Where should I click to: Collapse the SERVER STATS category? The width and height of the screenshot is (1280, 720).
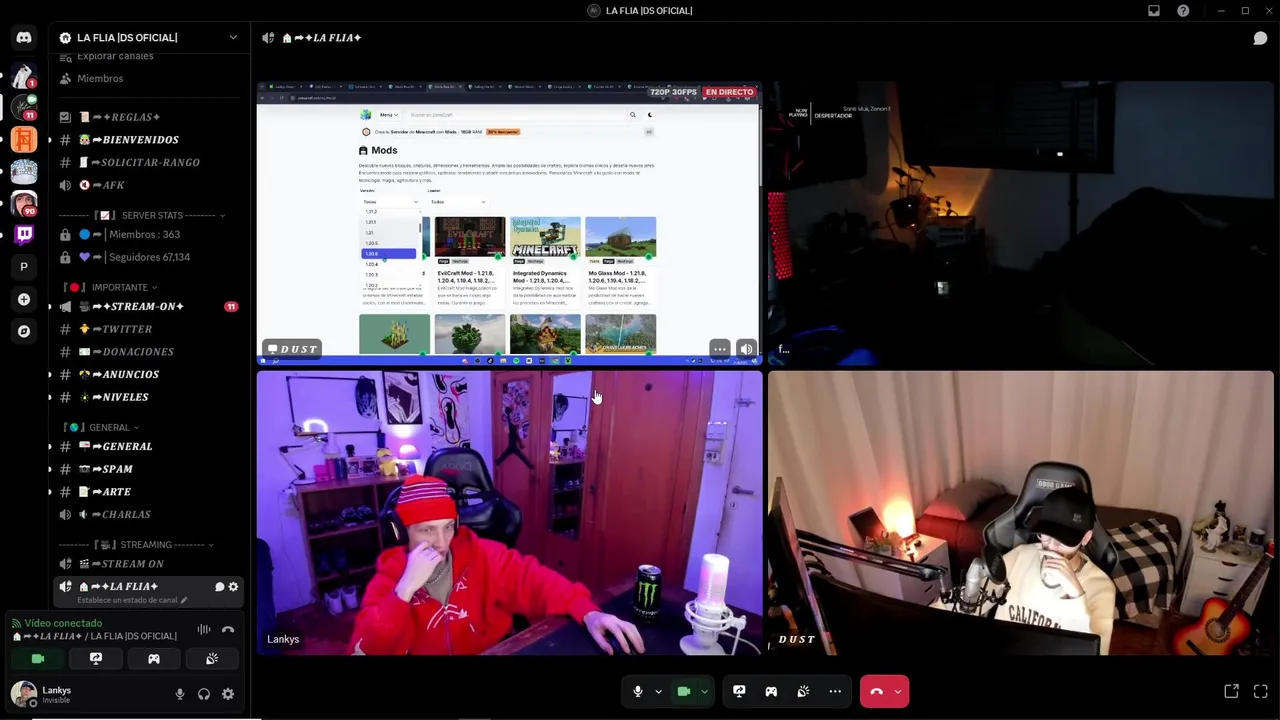[x=140, y=215]
